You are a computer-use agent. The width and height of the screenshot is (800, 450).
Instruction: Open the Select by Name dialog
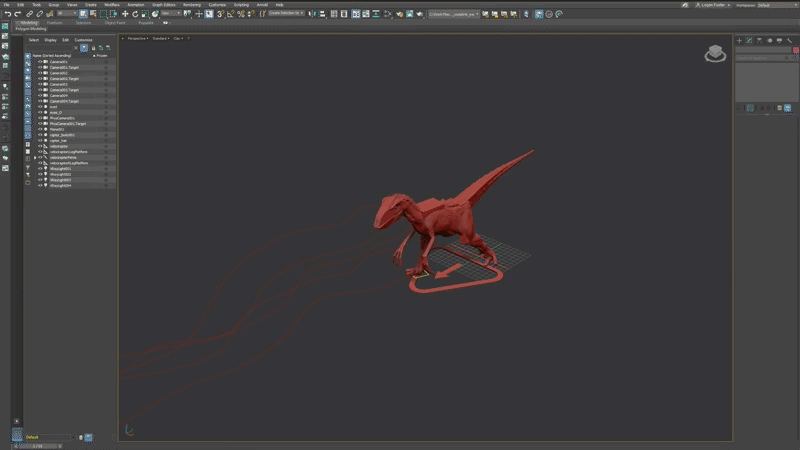click(93, 14)
